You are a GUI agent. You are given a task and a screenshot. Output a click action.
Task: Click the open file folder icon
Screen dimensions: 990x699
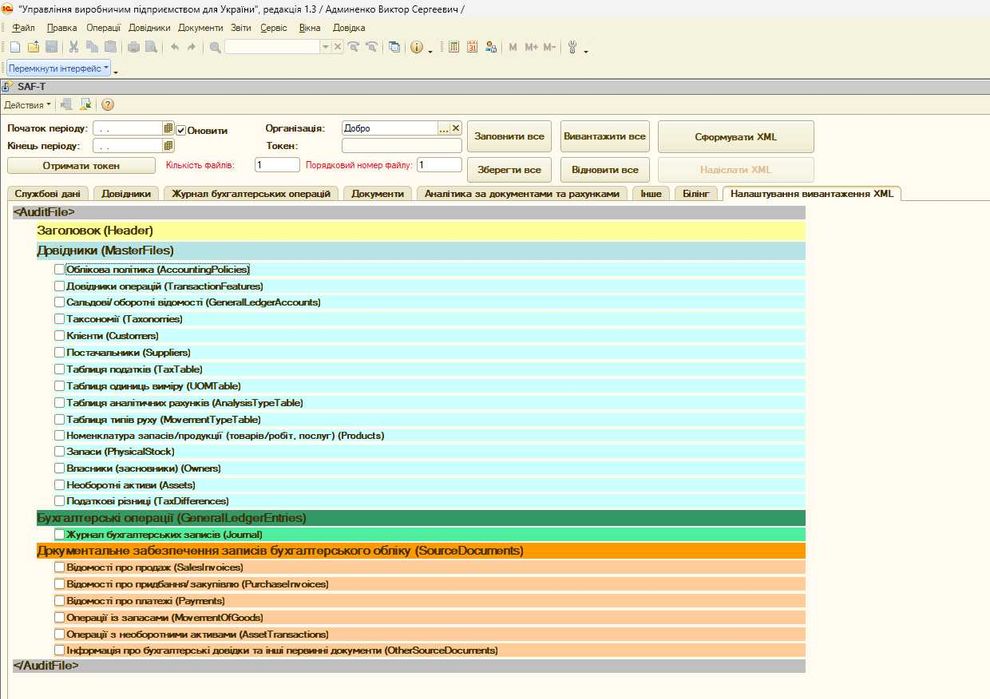pos(33,47)
